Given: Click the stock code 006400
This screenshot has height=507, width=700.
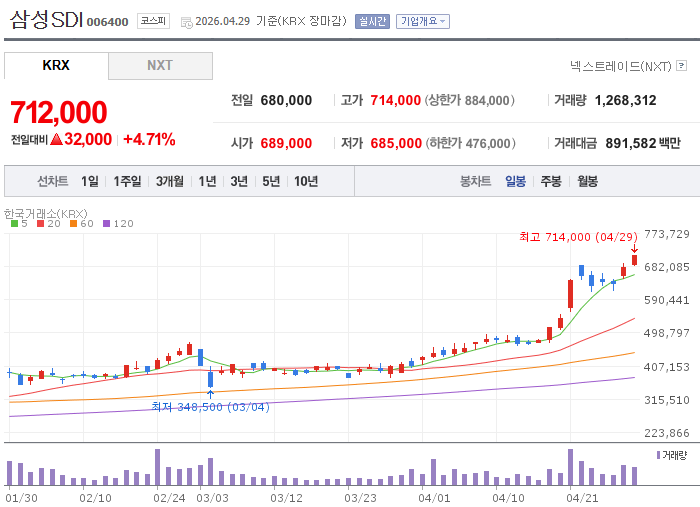Looking at the screenshot, I should click(x=108, y=22).
